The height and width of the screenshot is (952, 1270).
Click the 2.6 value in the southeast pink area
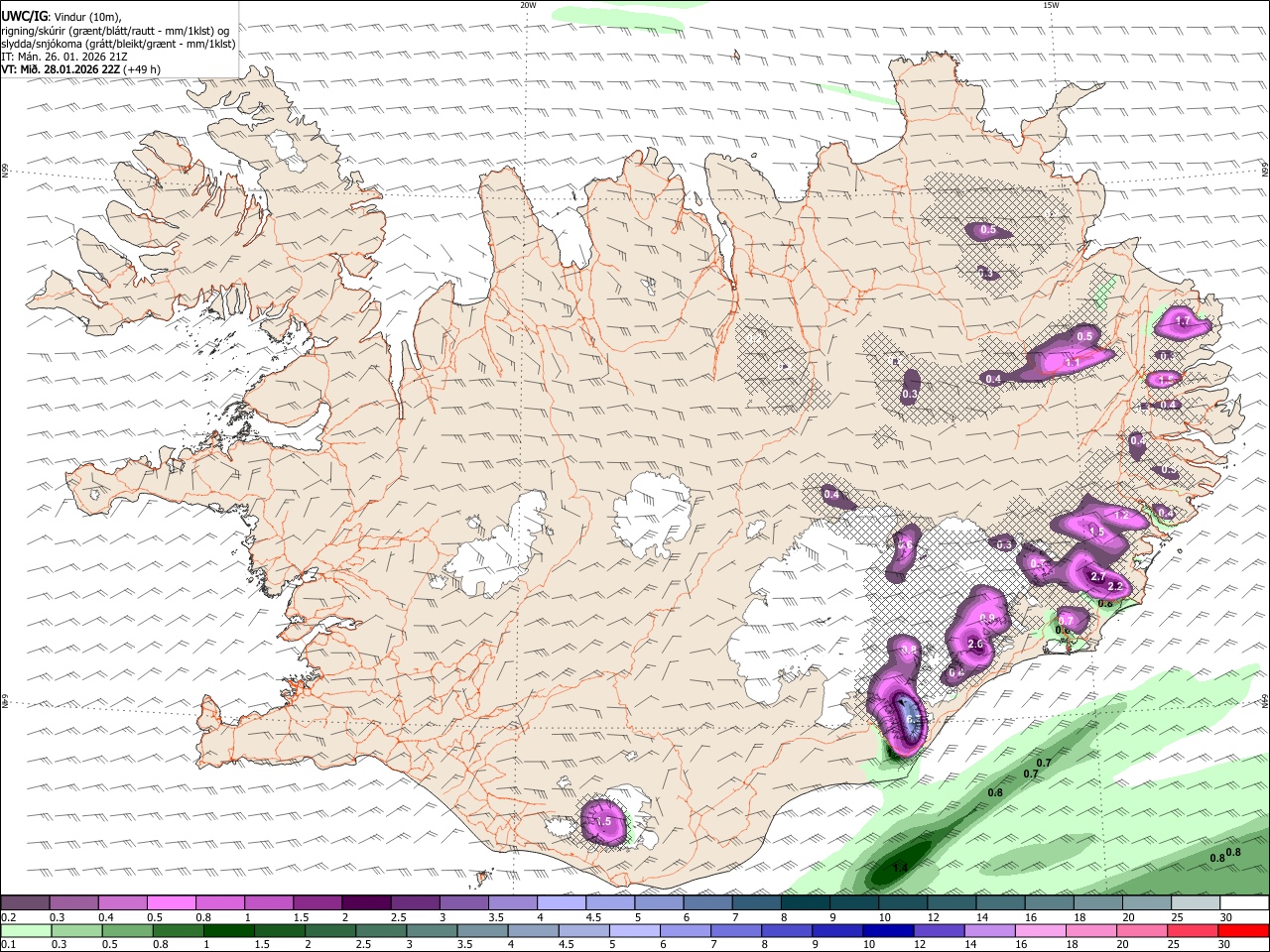(974, 645)
